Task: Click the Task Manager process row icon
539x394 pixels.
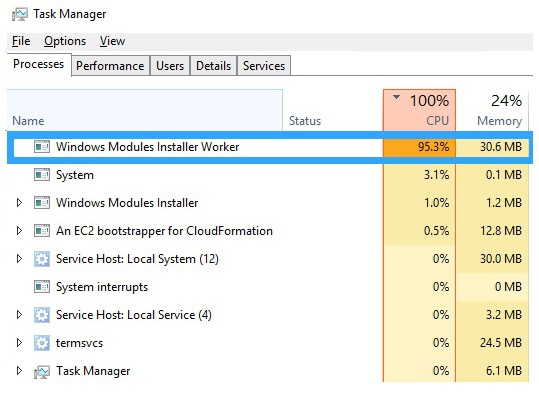Action: tap(42, 371)
